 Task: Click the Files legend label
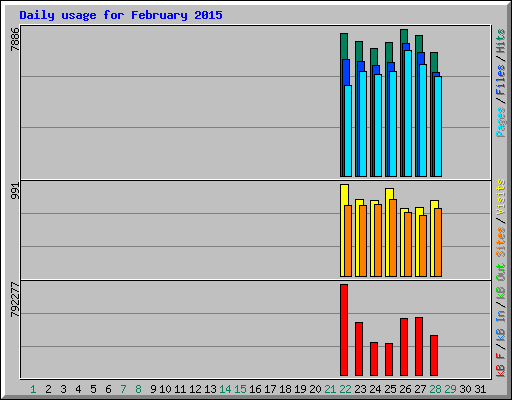[501, 79]
